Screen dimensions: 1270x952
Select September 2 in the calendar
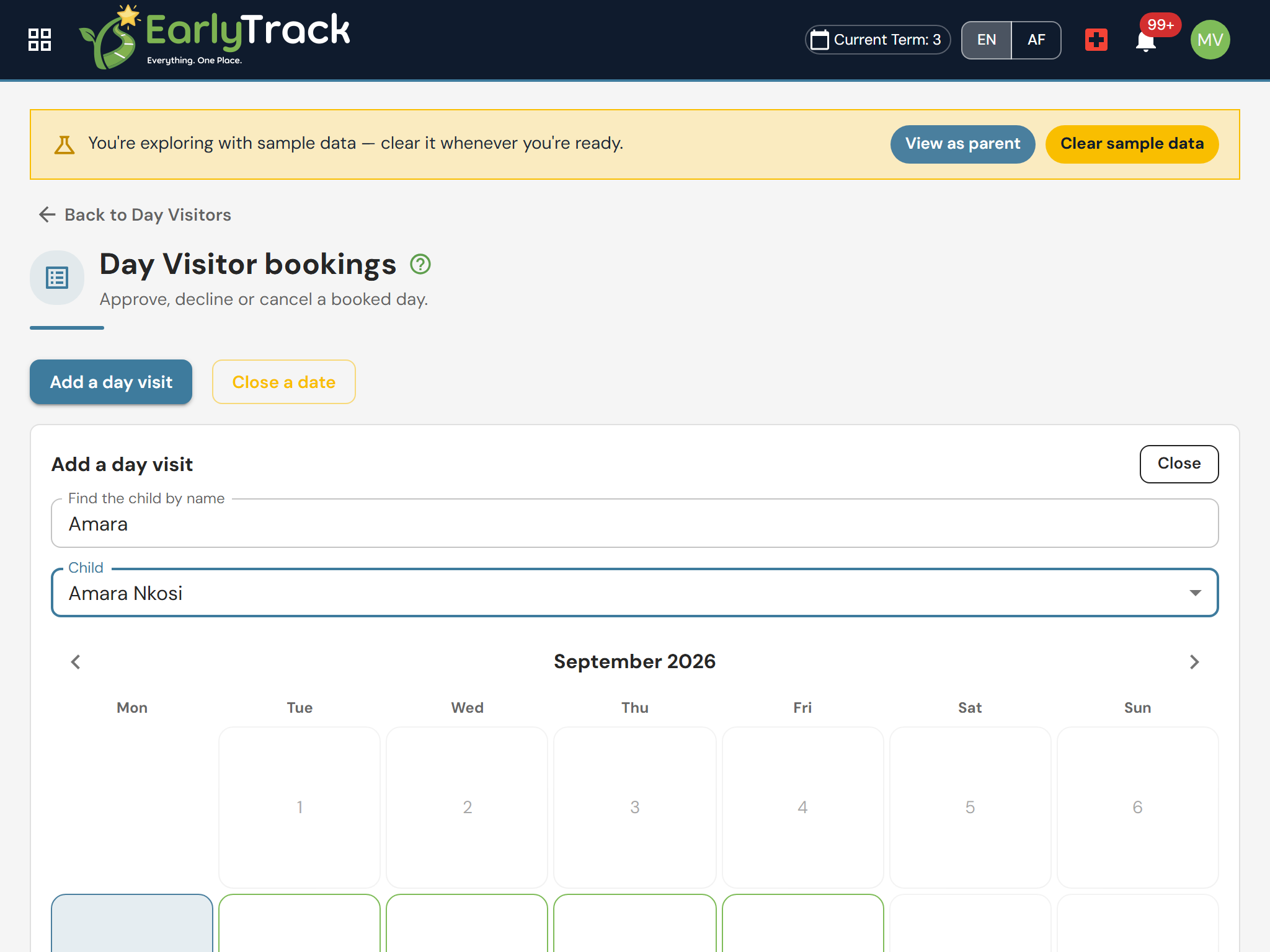467,807
